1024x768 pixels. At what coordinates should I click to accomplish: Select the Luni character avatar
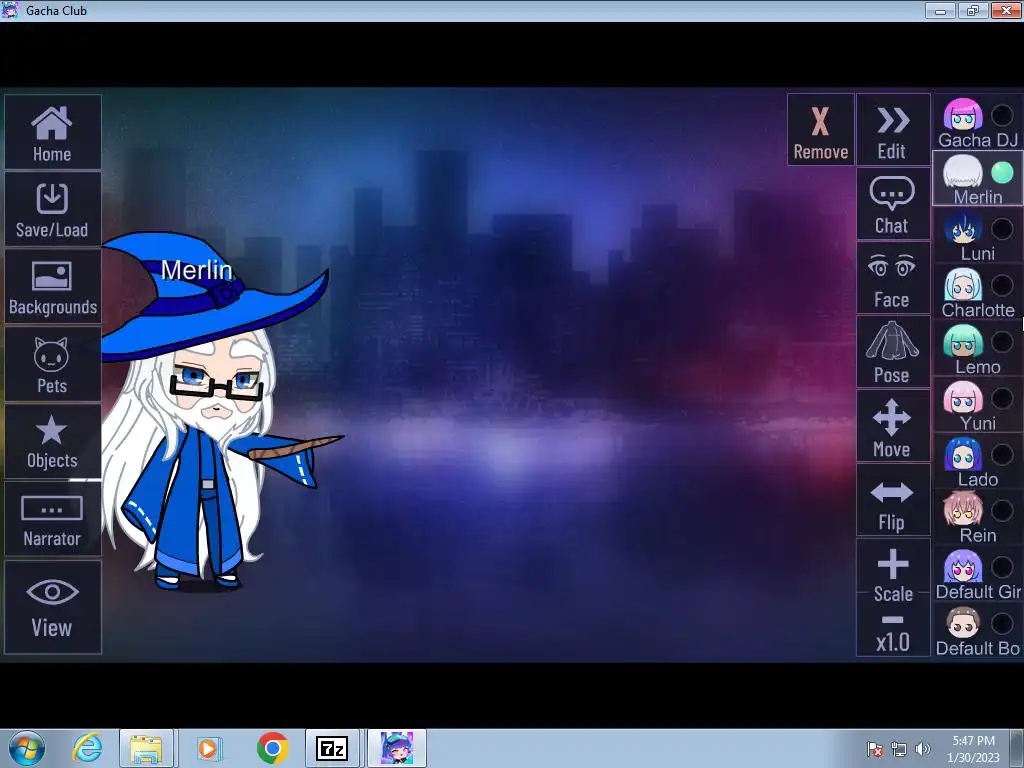click(x=963, y=228)
